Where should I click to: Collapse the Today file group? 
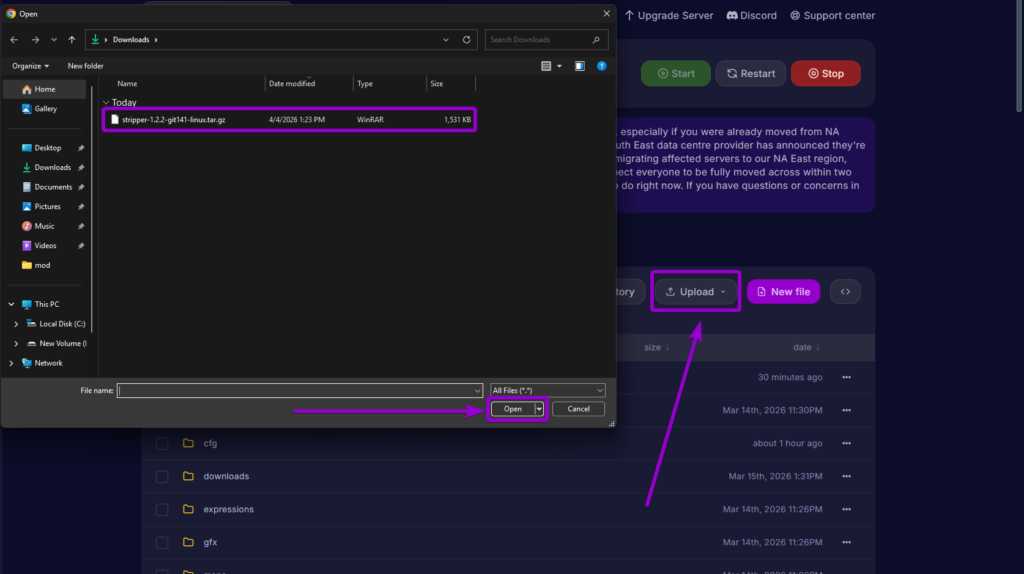[x=106, y=103]
